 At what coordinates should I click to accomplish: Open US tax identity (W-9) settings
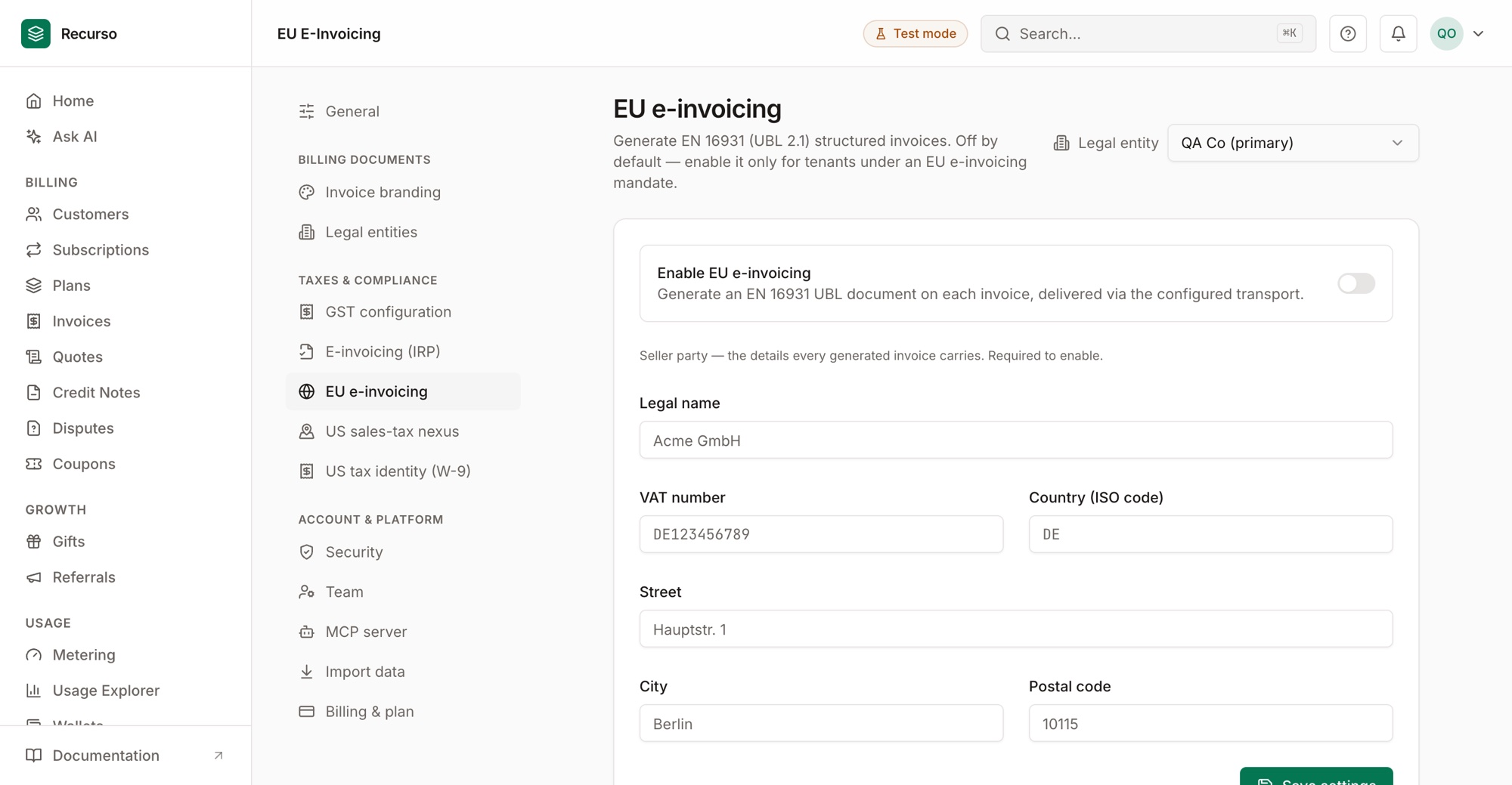[403, 471]
